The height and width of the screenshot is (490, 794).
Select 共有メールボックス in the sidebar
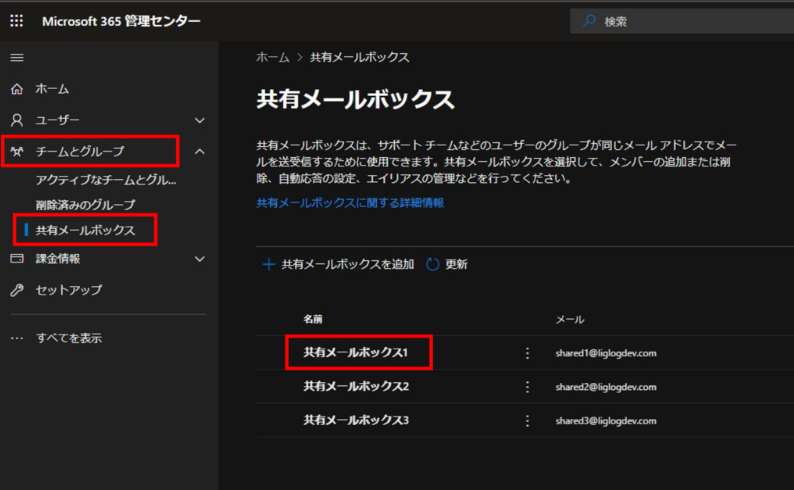pyautogui.click(x=85, y=230)
